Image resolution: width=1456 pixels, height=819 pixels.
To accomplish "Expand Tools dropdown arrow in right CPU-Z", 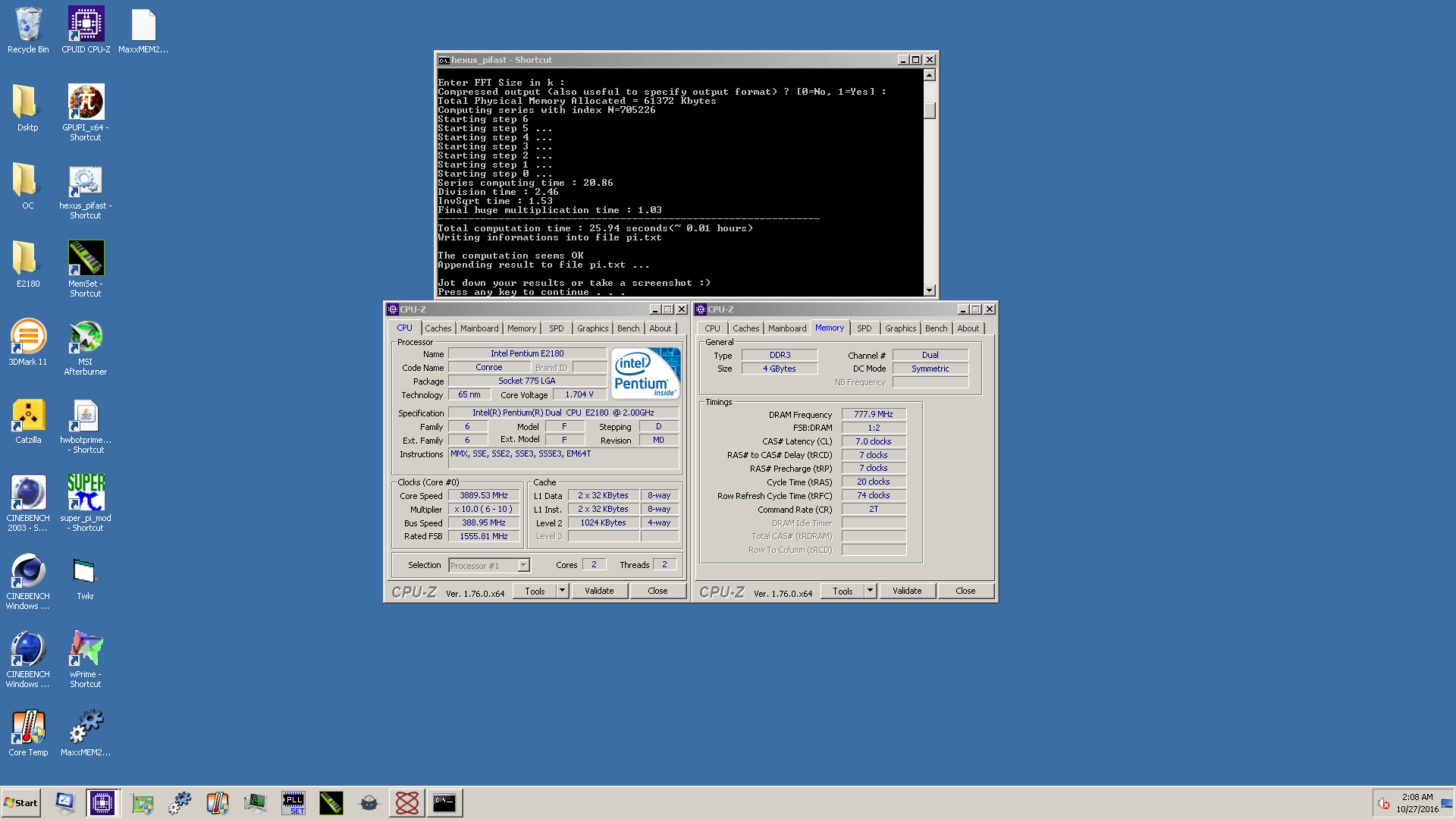I will click(870, 591).
